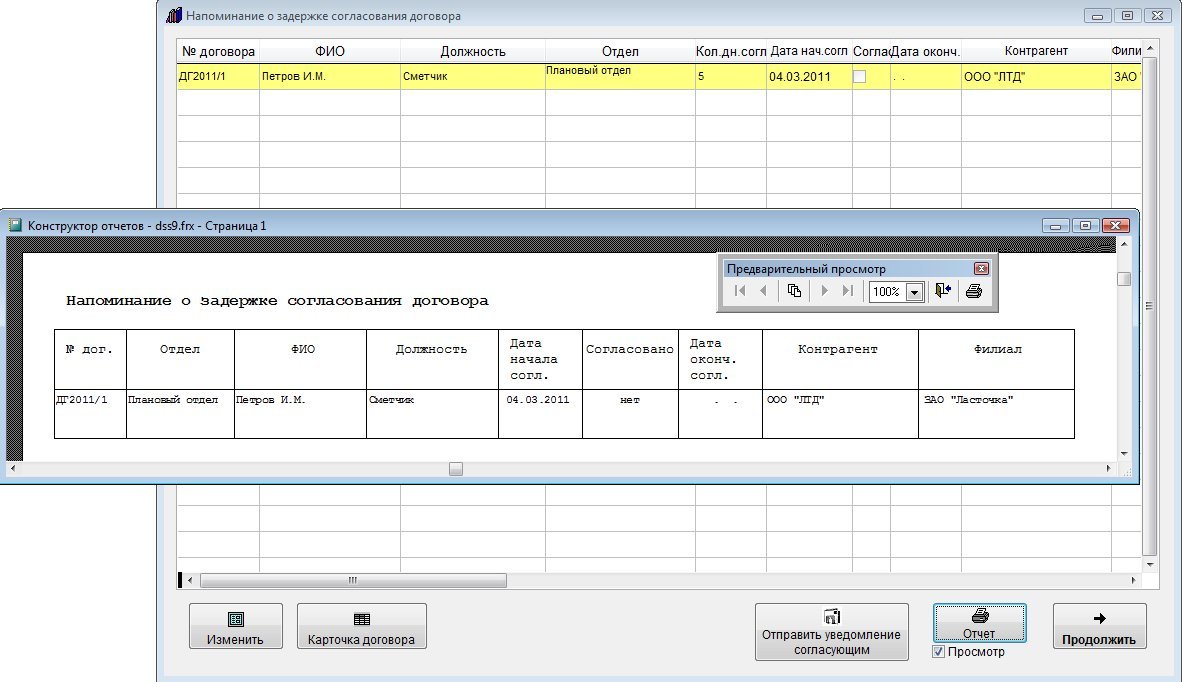Click the report preview horizontal scrollbar thumb
Screen dimensions: 1183x682
(x=456, y=468)
